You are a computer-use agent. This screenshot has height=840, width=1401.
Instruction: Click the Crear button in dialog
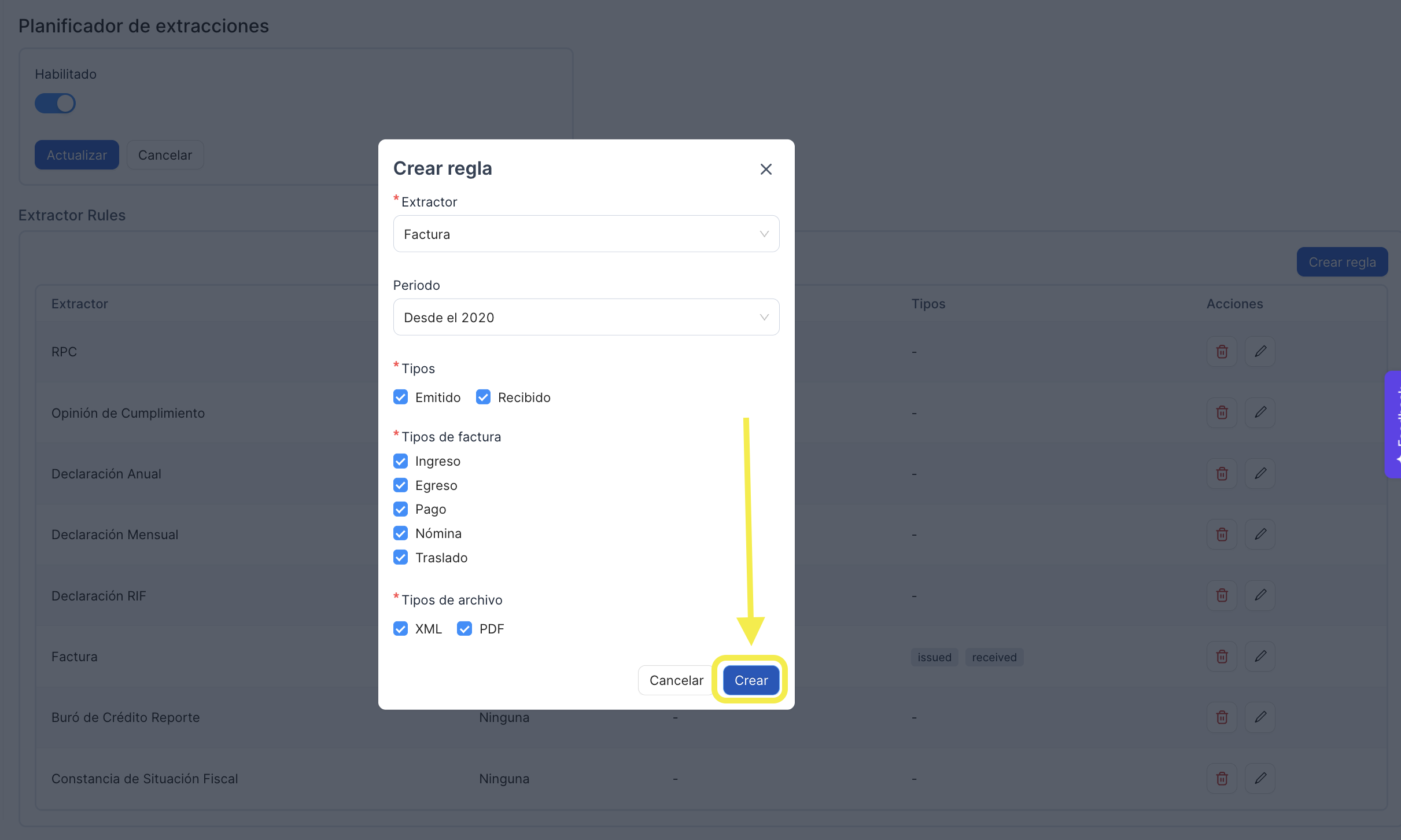[x=751, y=680]
